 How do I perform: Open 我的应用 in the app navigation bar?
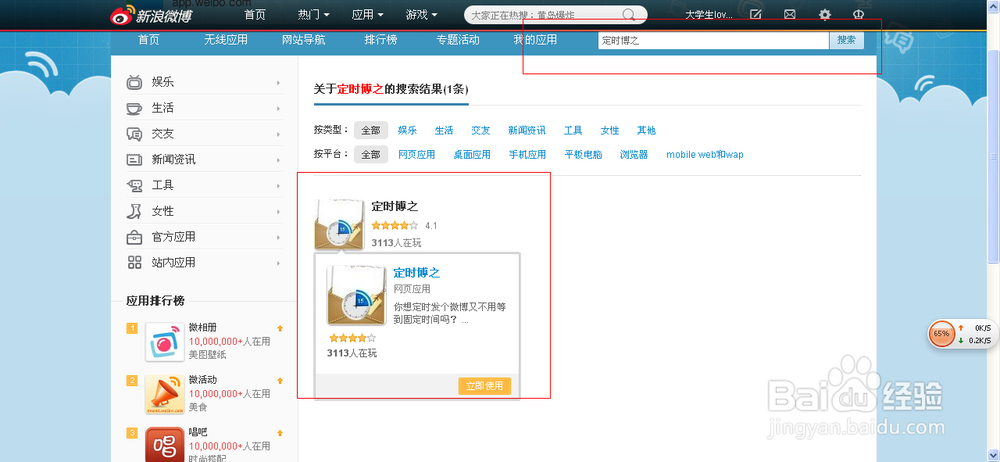(535, 40)
